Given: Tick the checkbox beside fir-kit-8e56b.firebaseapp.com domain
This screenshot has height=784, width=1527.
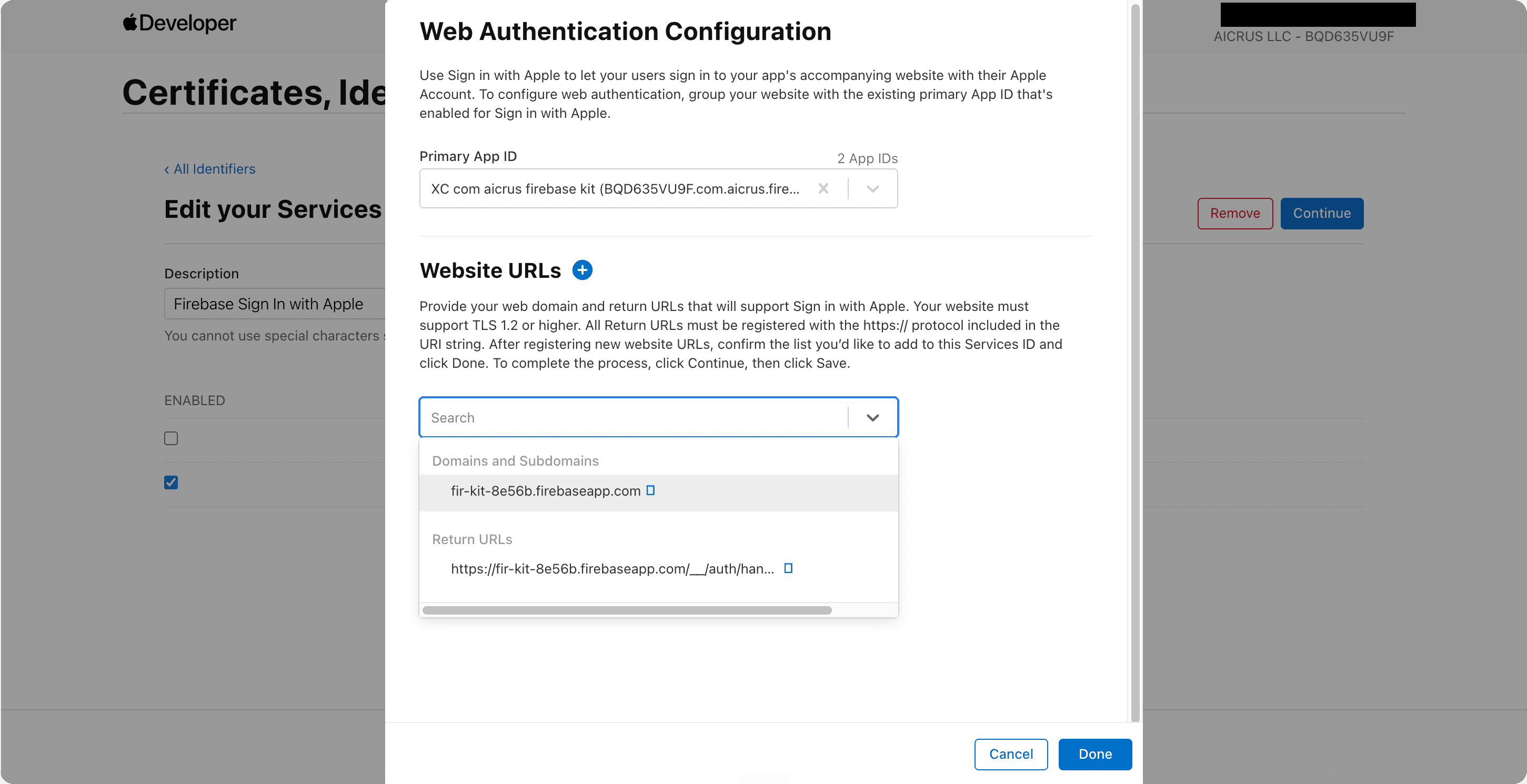Looking at the screenshot, I should tap(650, 490).
